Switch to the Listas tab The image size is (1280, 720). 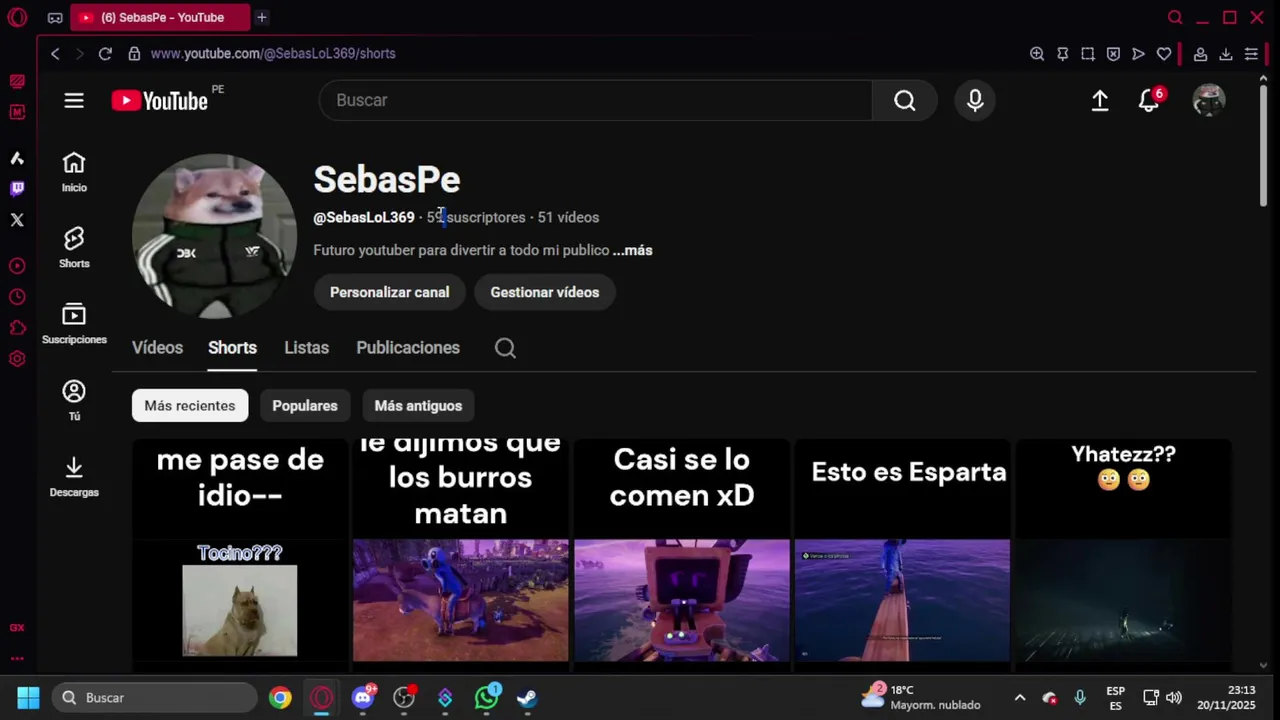point(306,348)
